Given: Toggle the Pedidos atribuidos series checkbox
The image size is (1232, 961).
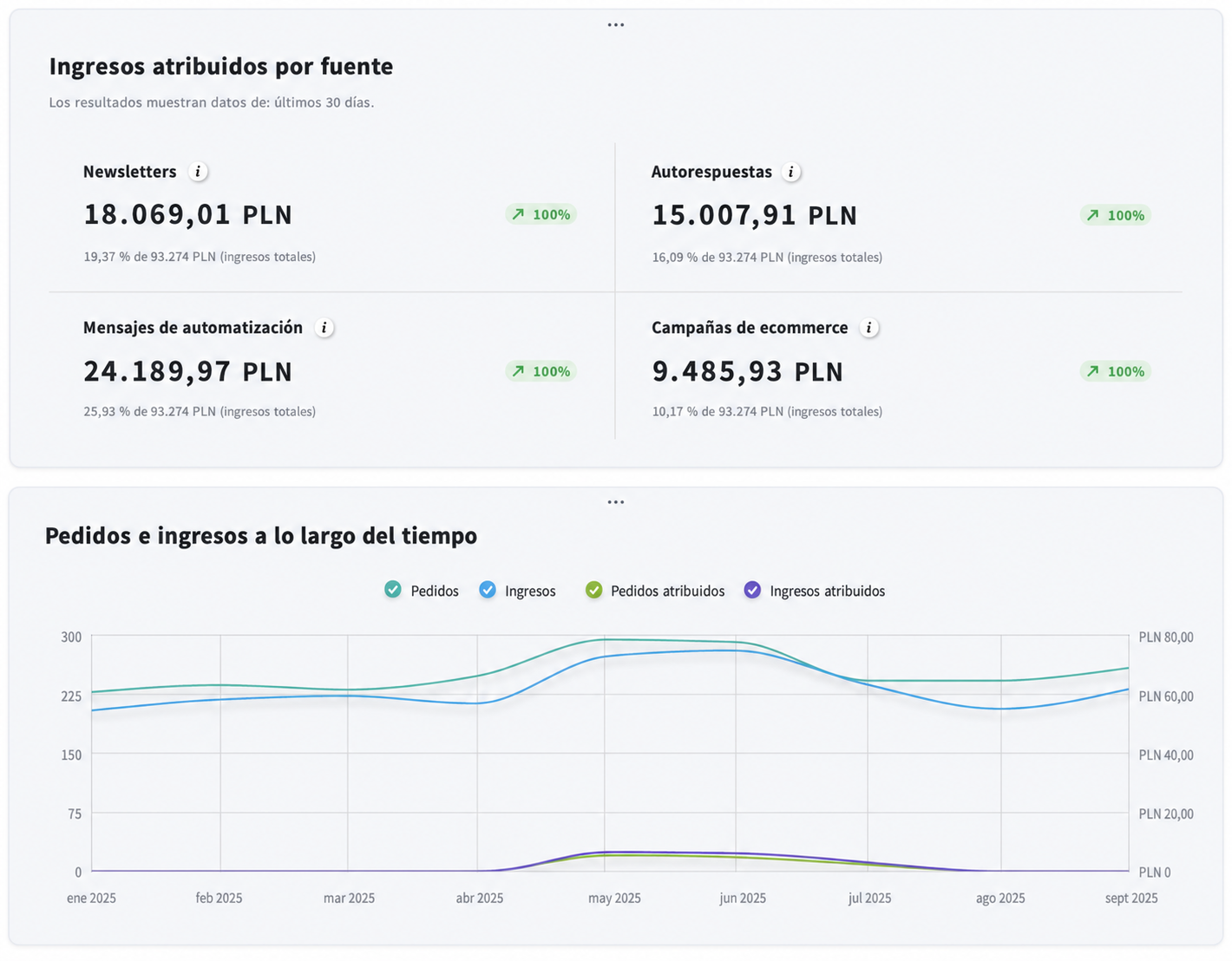Looking at the screenshot, I should [x=593, y=590].
